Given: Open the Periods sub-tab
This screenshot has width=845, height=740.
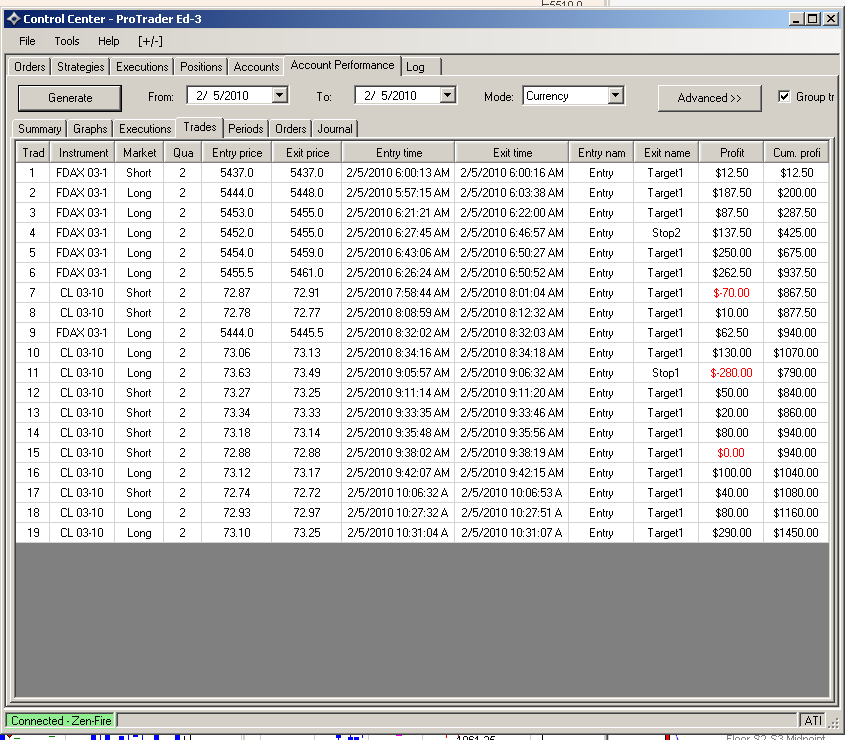Looking at the screenshot, I should [x=246, y=129].
